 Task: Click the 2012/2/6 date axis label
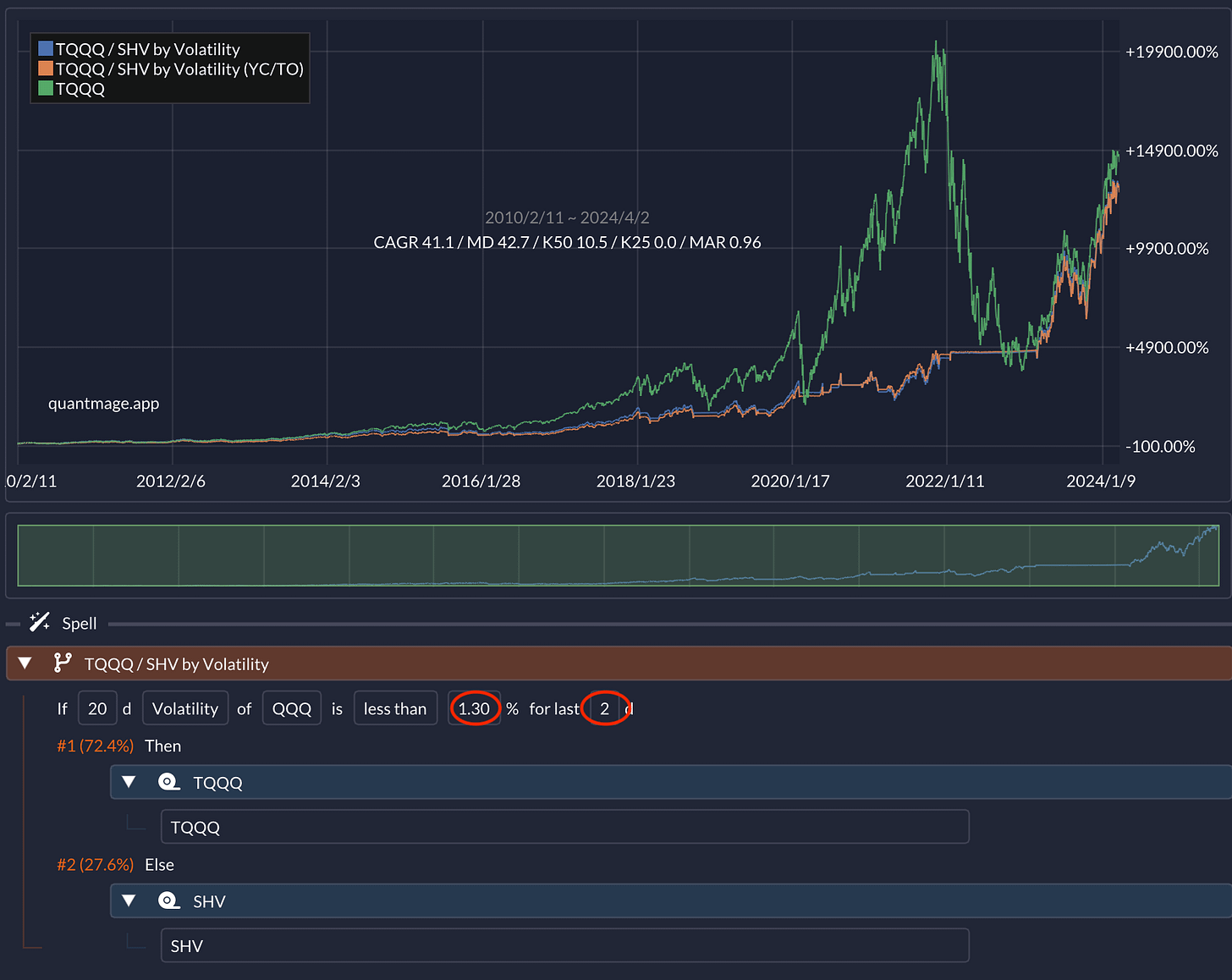coord(171,481)
